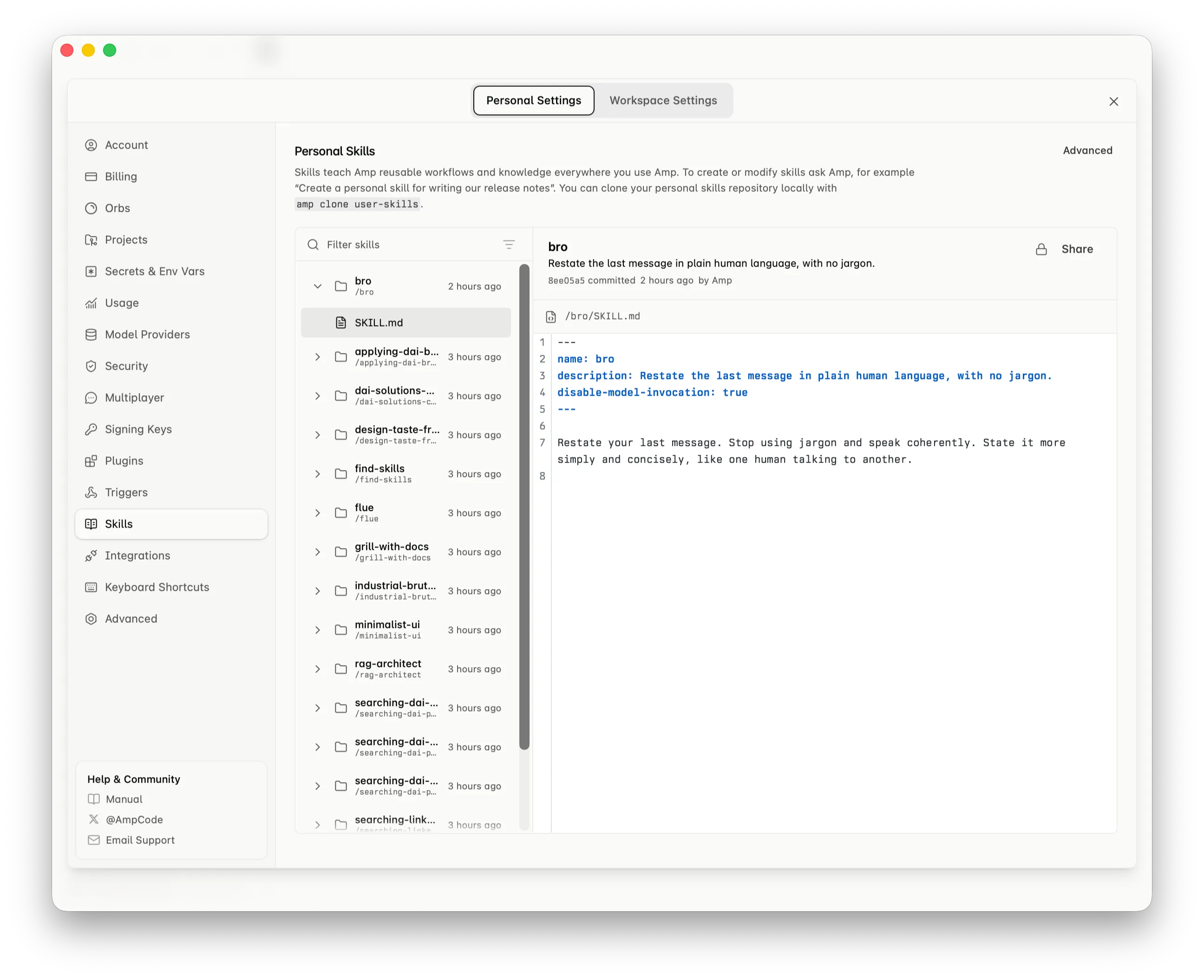Open the Manual link

coord(124,799)
